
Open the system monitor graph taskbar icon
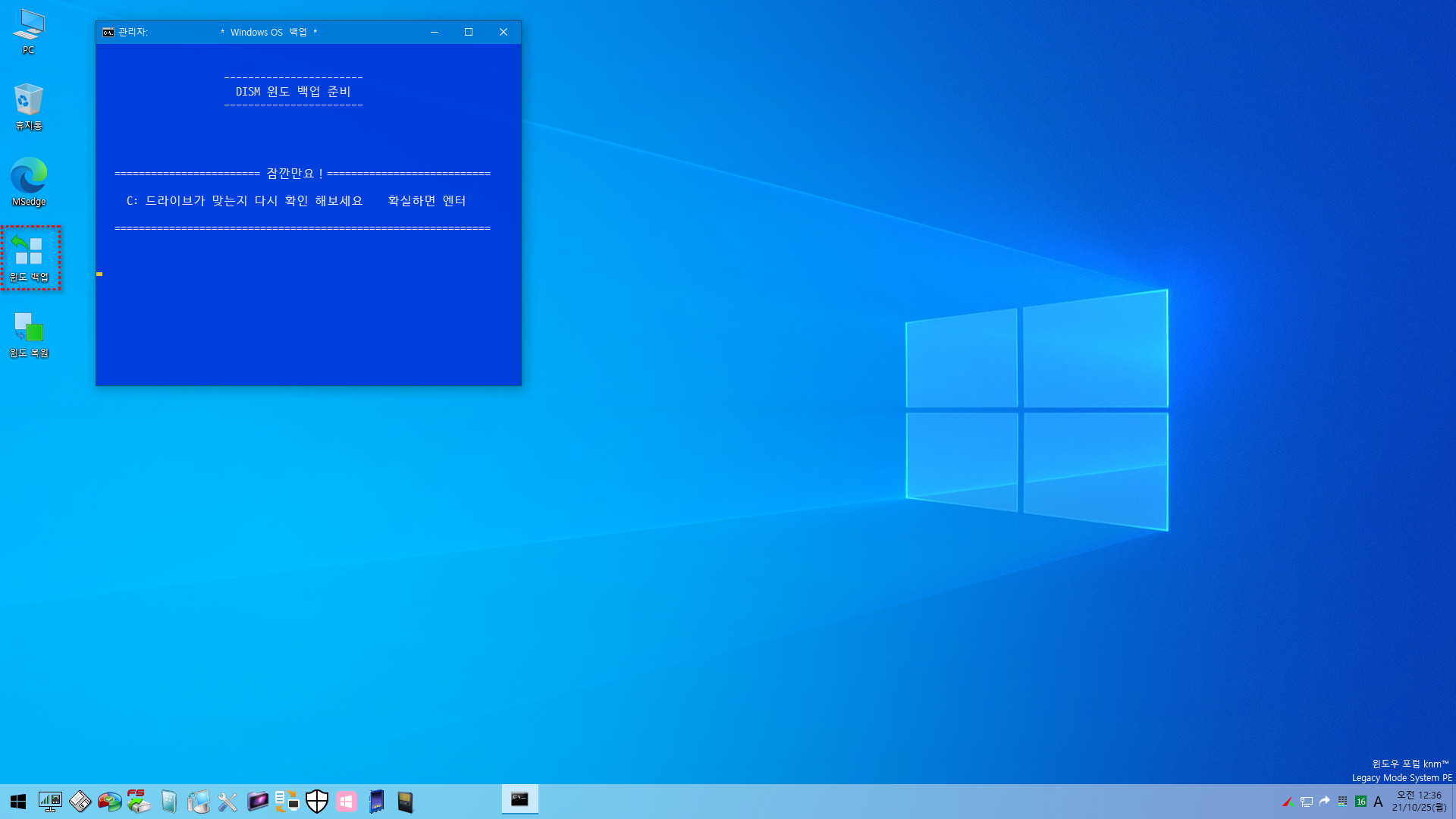coord(50,802)
